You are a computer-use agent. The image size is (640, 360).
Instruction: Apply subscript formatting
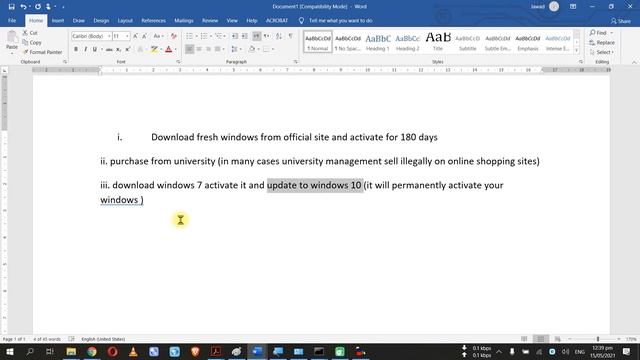[118, 49]
